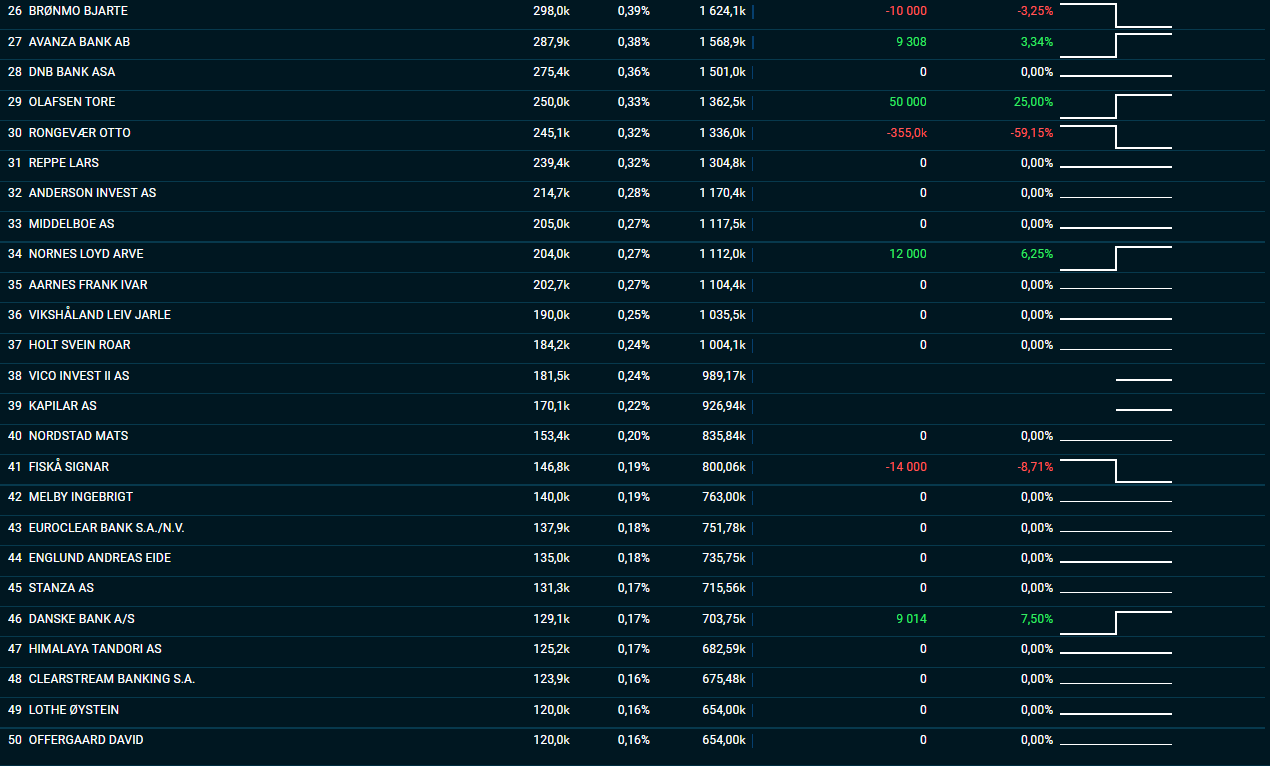This screenshot has width=1270, height=766.
Task: Click DANSKE BANK's 9 014 change value
Action: (911, 619)
